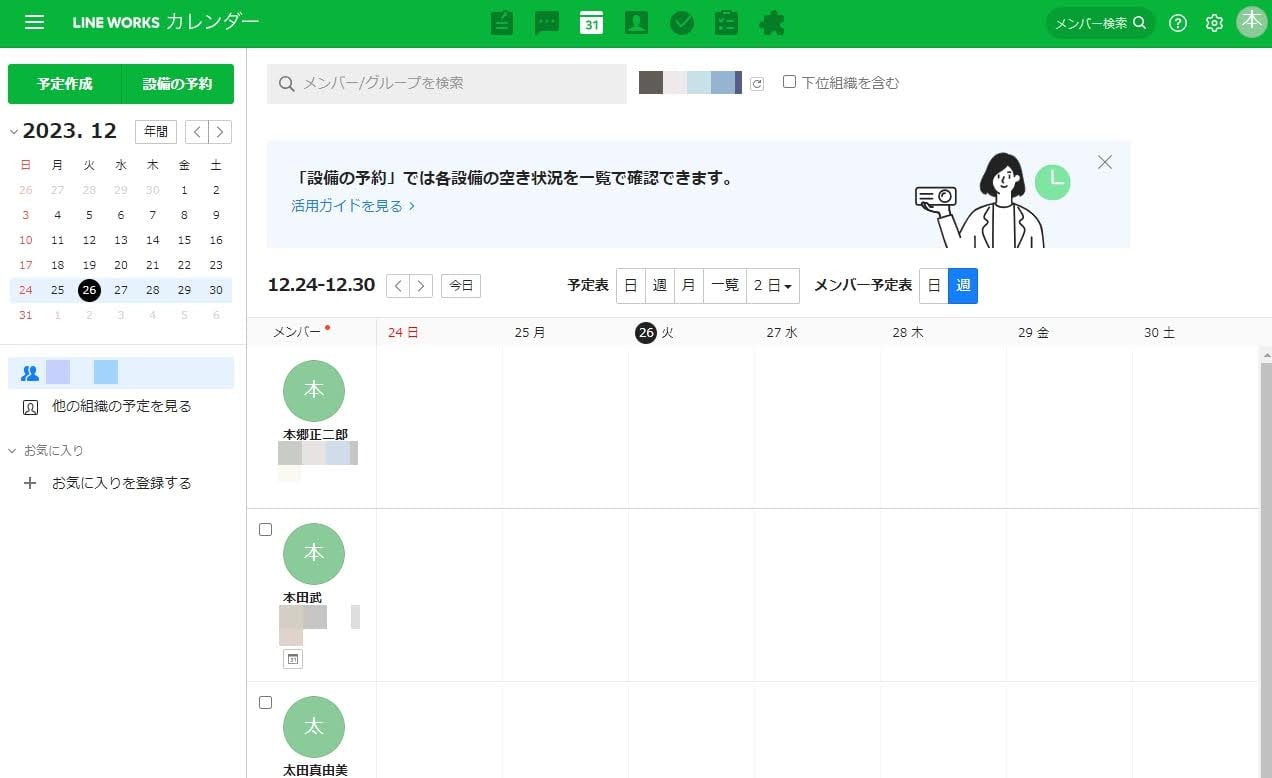Toggle 下位組織を含む checkbox
Image resolution: width=1272 pixels, height=778 pixels.
(789, 82)
